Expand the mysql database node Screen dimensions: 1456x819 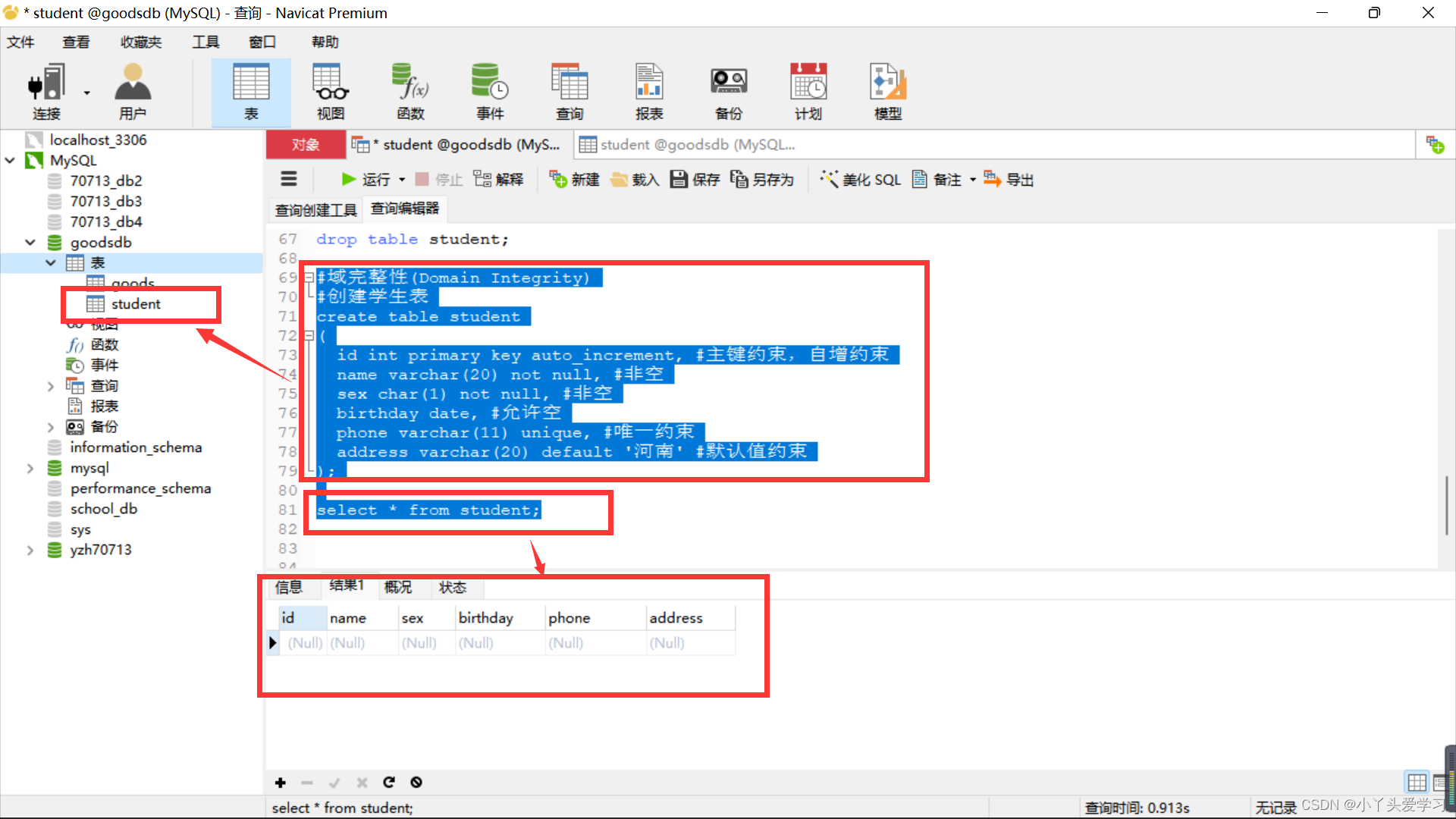(30, 468)
